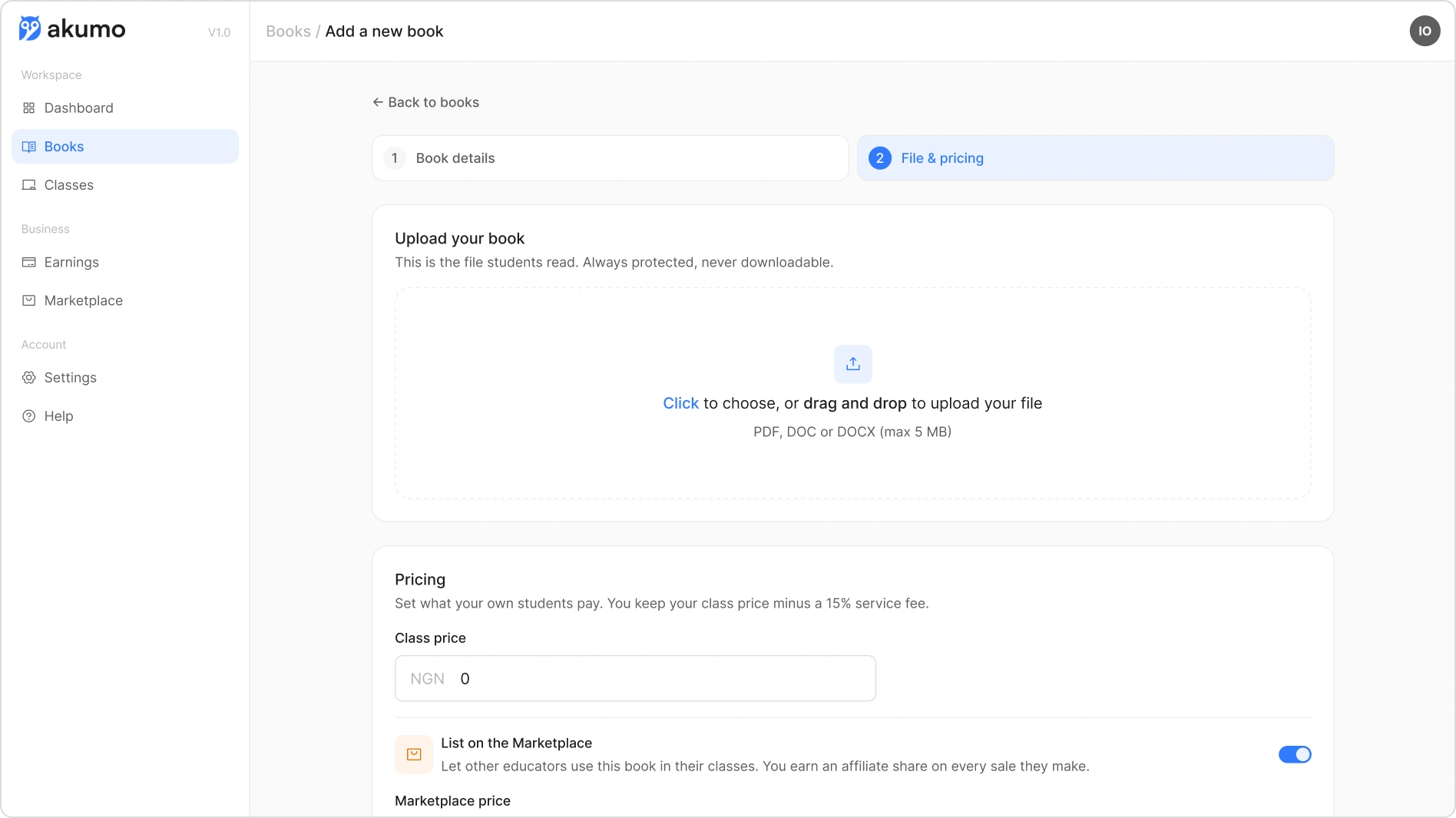Click the 'Upload your book' heading
The height and width of the screenshot is (818, 1456).
(x=459, y=239)
